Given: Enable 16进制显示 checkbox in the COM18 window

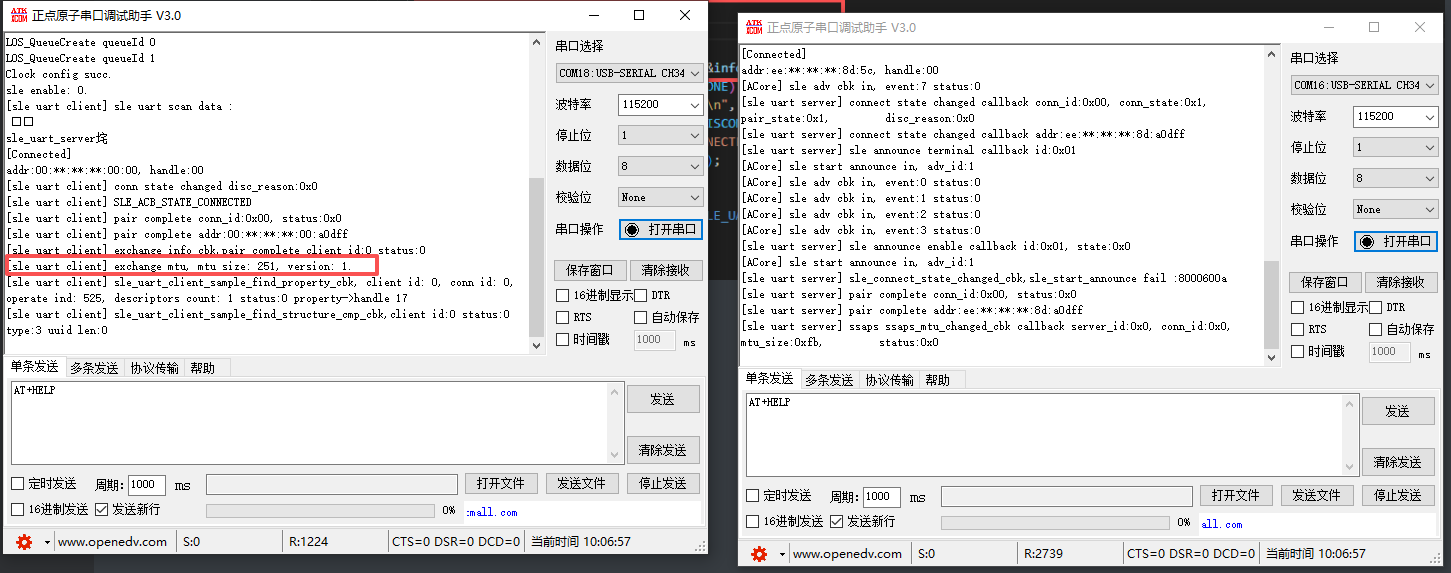Looking at the screenshot, I should [563, 295].
